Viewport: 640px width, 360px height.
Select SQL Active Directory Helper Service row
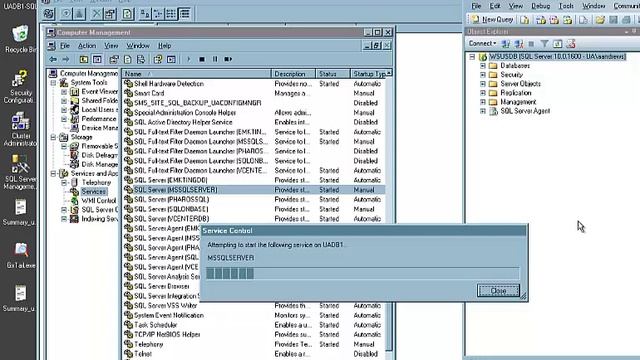tap(254, 122)
